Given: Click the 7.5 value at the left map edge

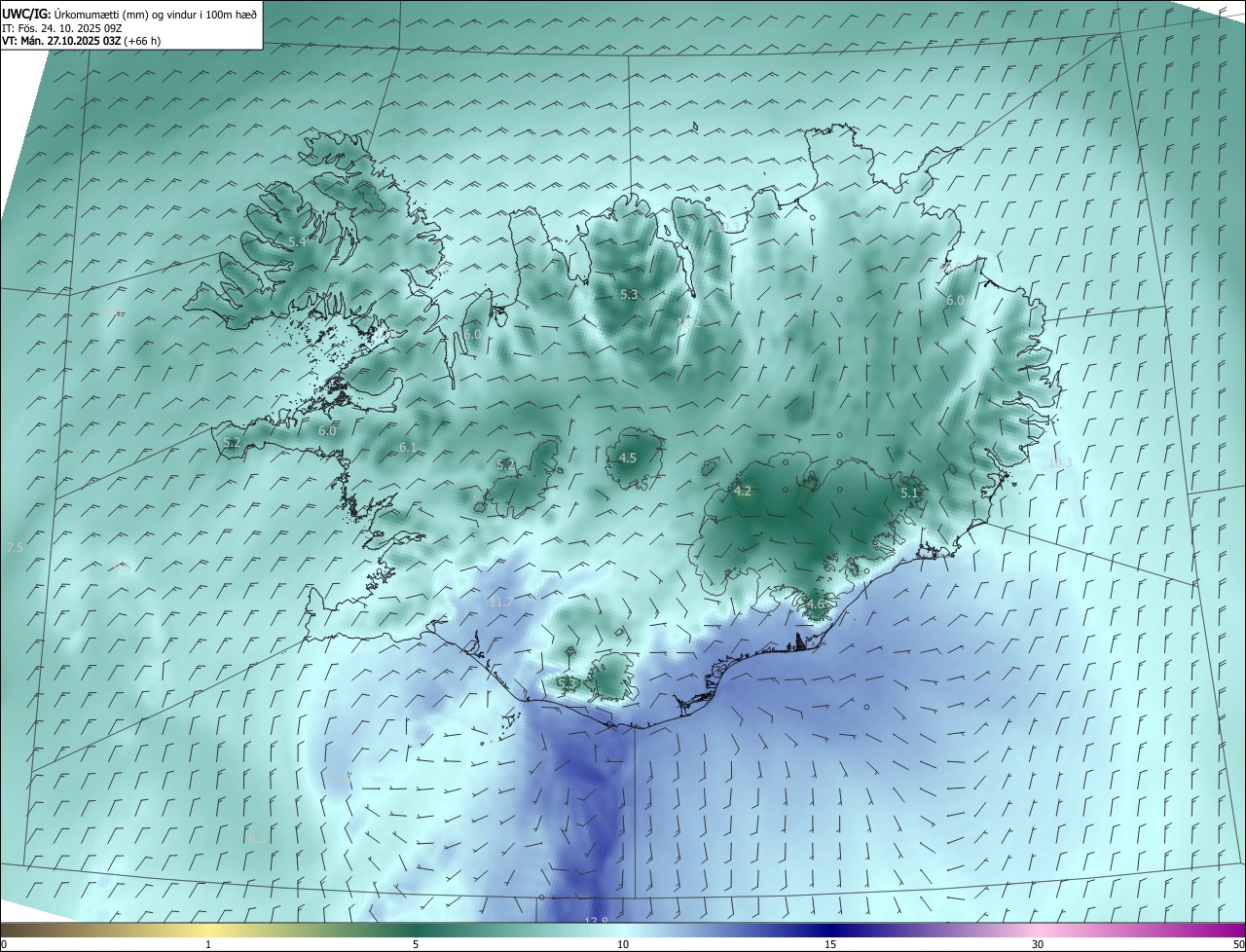Looking at the screenshot, I should [15, 548].
